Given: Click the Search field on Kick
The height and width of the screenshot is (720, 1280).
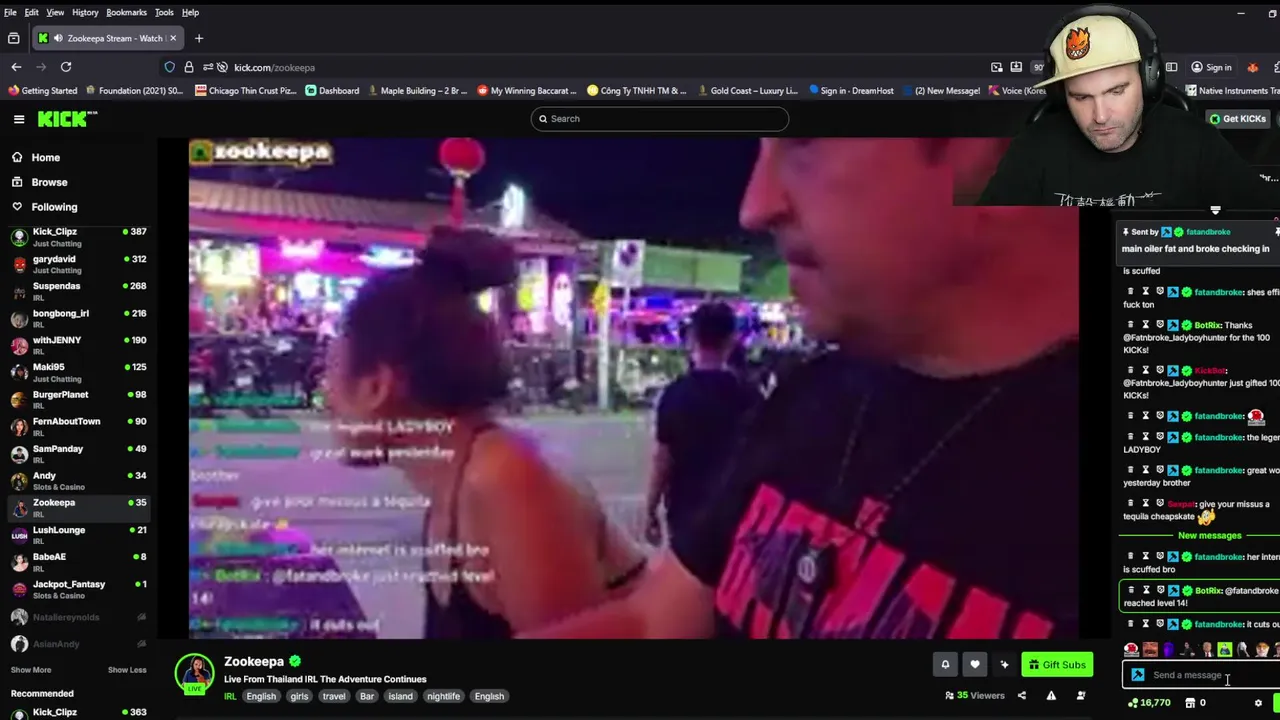Looking at the screenshot, I should pos(660,119).
